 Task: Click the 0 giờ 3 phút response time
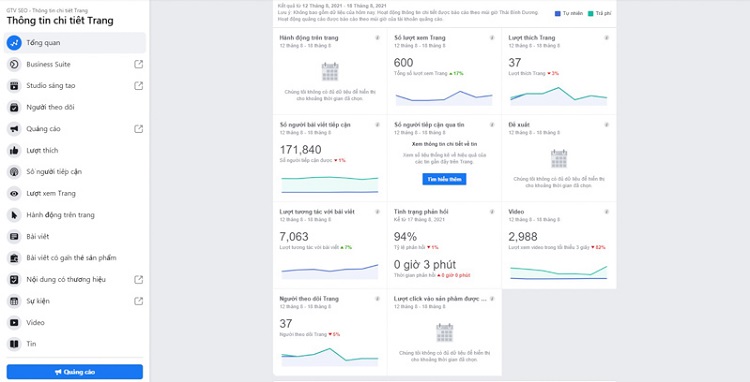[425, 264]
